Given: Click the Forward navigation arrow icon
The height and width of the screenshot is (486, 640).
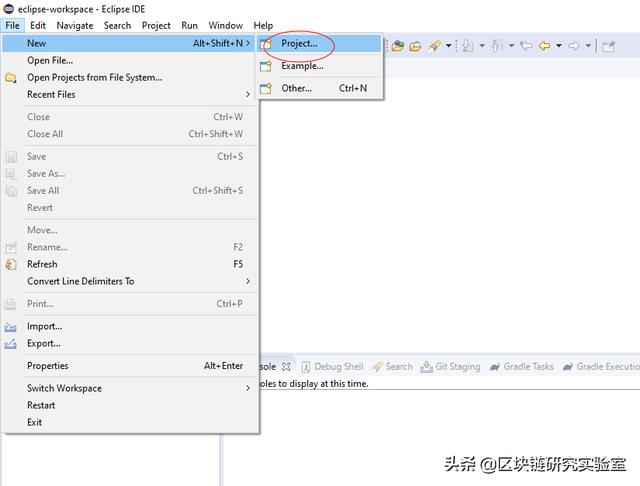Looking at the screenshot, I should click(574, 46).
